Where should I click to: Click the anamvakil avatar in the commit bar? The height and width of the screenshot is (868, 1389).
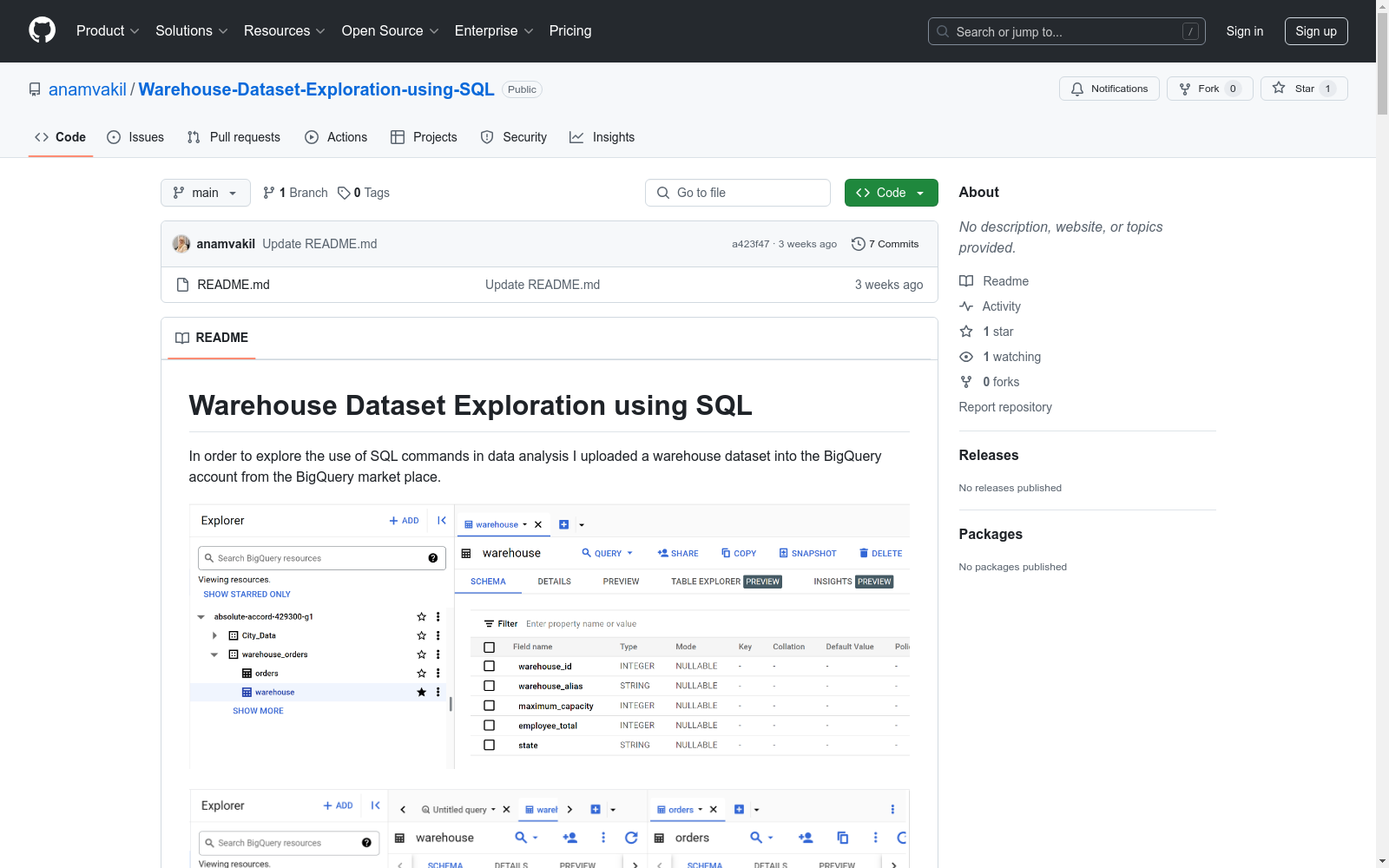pyautogui.click(x=181, y=244)
